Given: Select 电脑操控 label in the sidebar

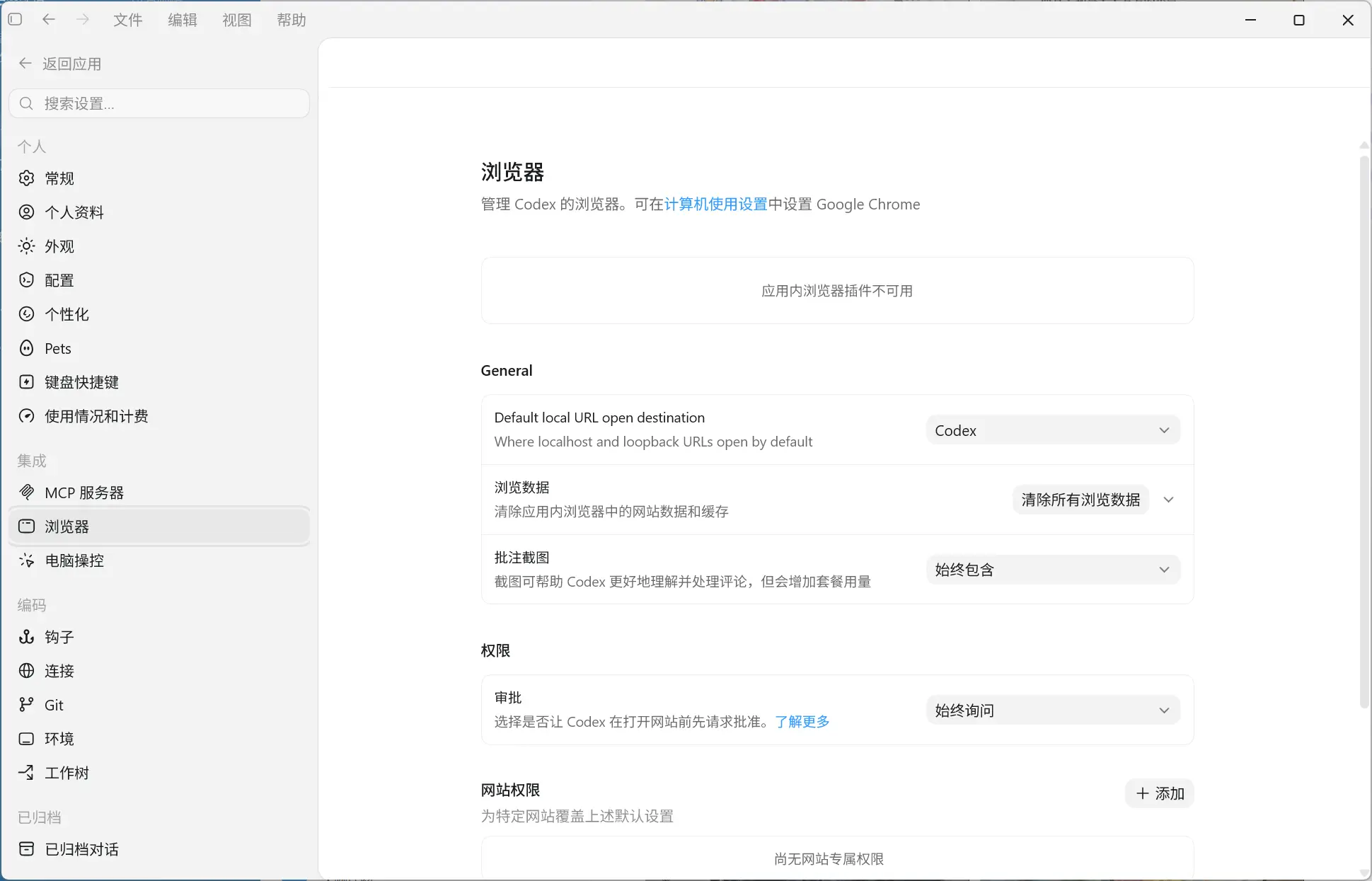Looking at the screenshot, I should coord(74,560).
